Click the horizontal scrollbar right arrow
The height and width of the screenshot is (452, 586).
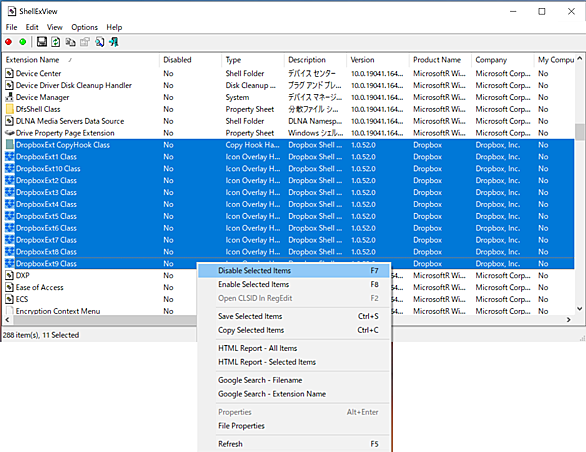569,320
